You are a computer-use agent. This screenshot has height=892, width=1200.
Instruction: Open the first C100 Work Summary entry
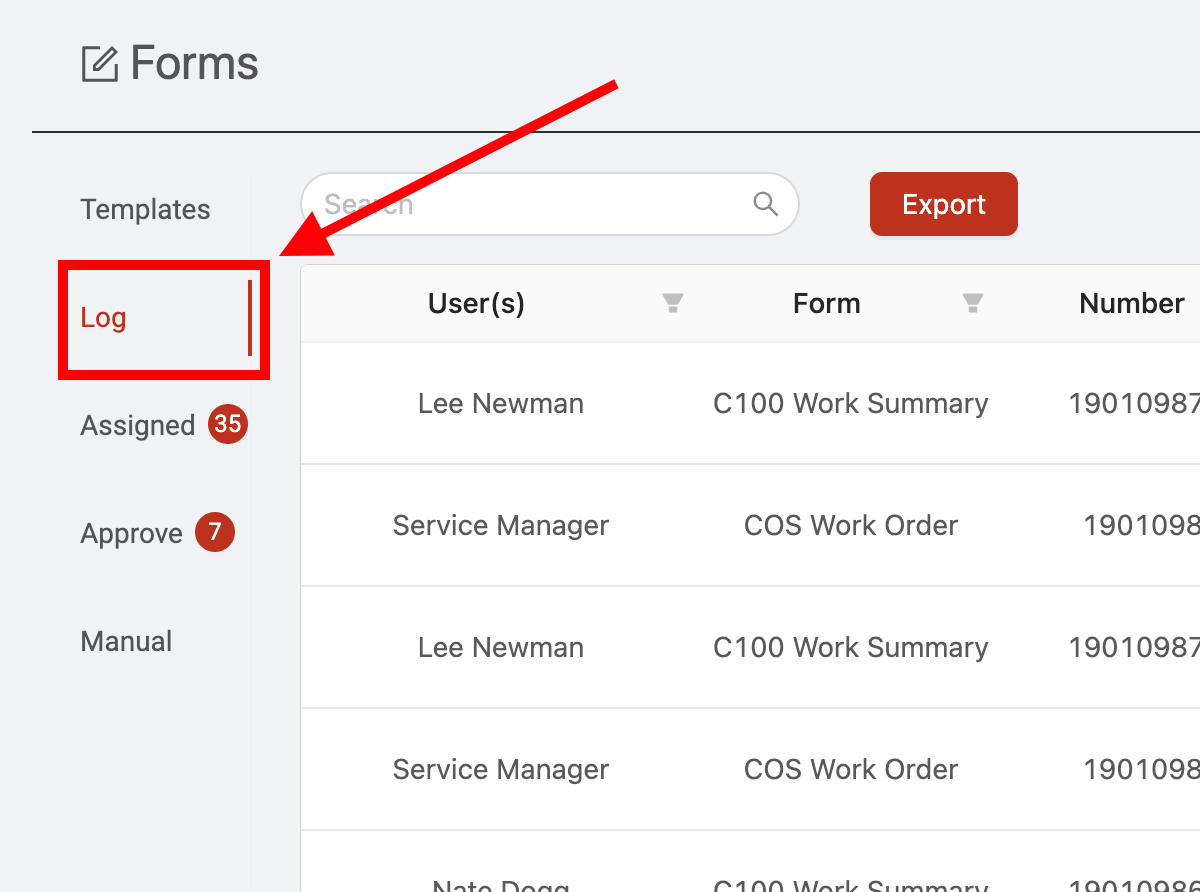[x=851, y=403]
